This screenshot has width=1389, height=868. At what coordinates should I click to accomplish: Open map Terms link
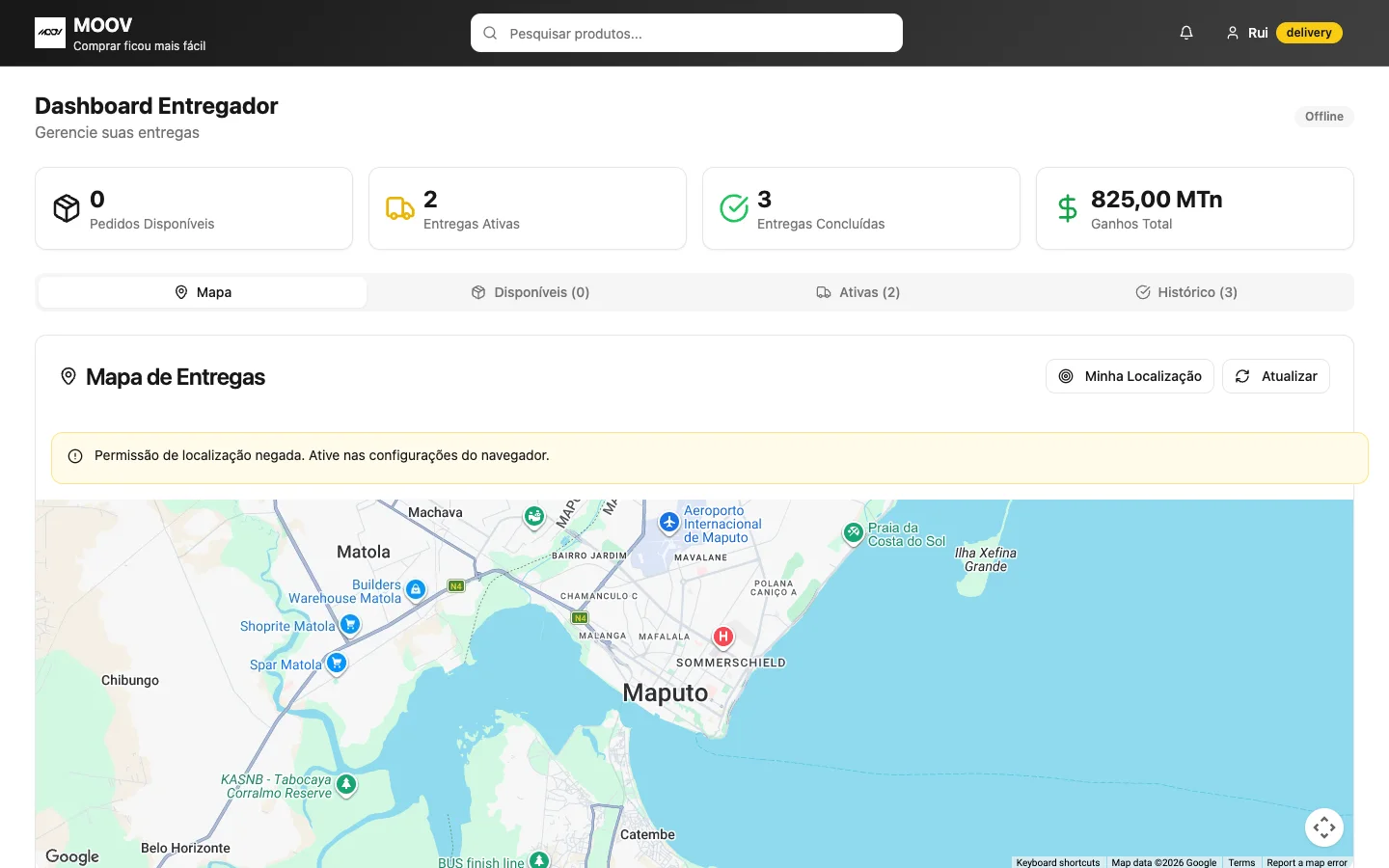pyautogui.click(x=1241, y=862)
